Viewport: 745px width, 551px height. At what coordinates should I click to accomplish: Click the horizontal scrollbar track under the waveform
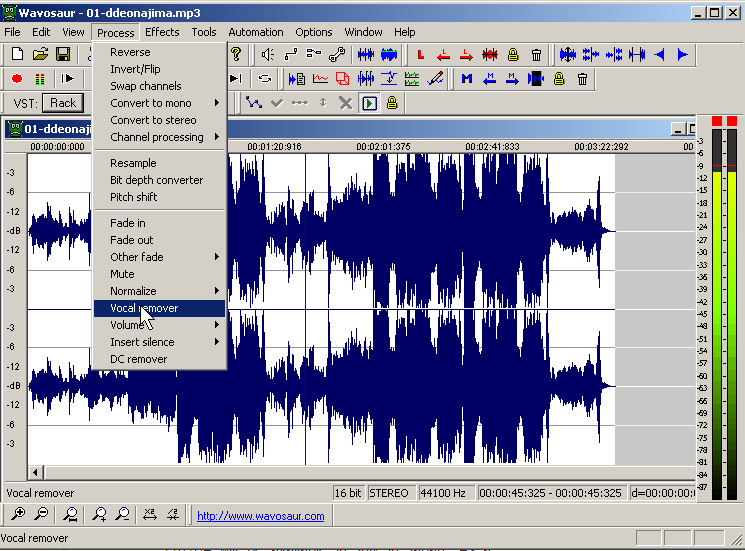click(370, 473)
